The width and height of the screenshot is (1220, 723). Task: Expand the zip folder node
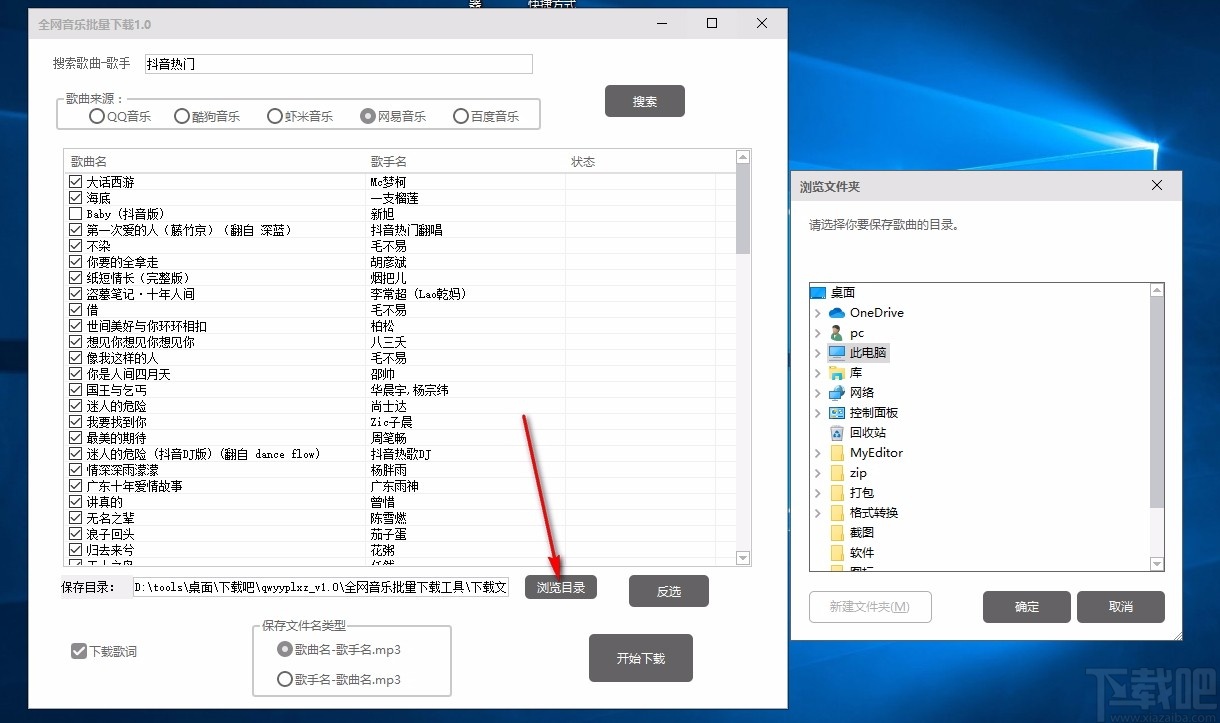tap(819, 472)
